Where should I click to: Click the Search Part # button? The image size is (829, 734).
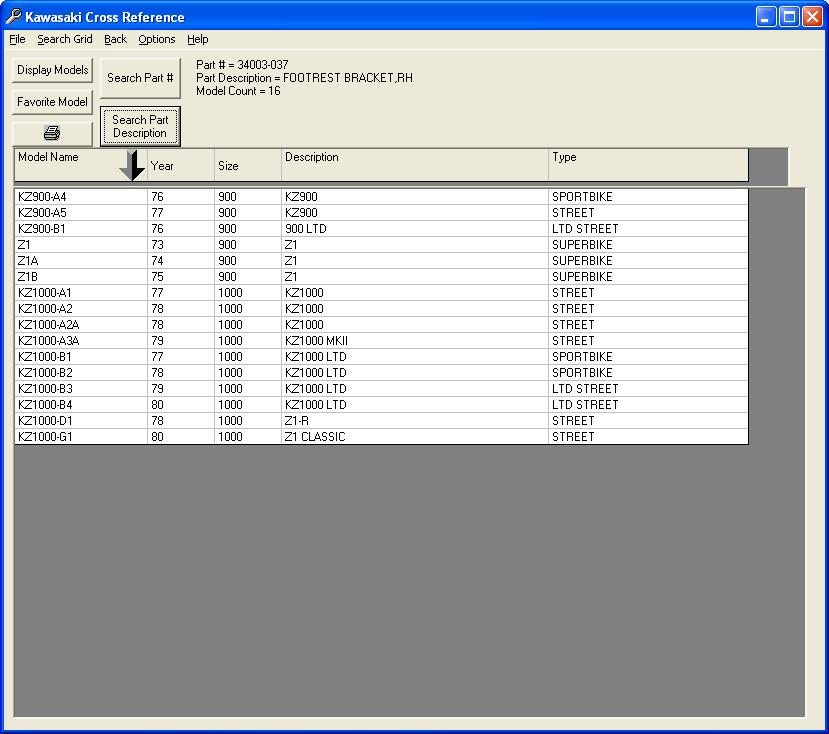click(x=140, y=78)
